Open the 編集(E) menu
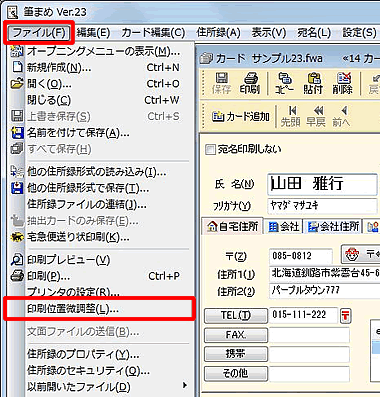The width and height of the screenshot is (380, 397). 93,33
